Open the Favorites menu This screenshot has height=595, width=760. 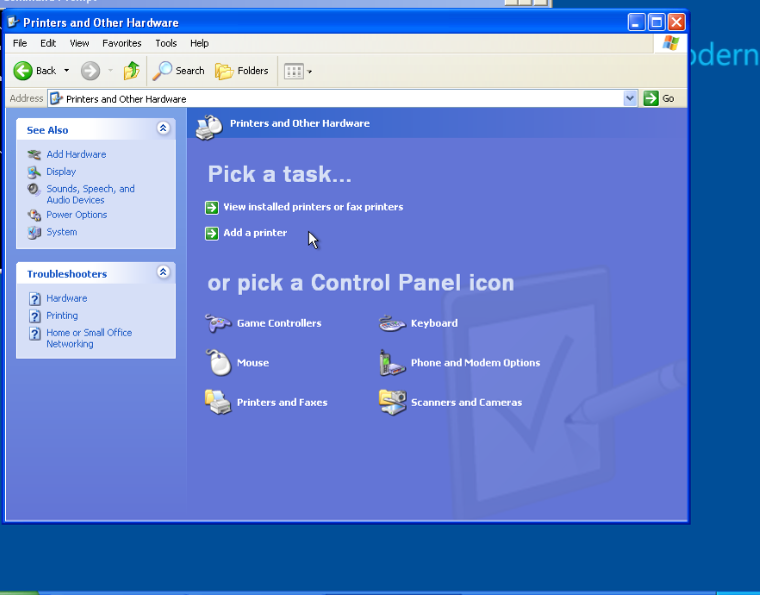pyautogui.click(x=121, y=43)
